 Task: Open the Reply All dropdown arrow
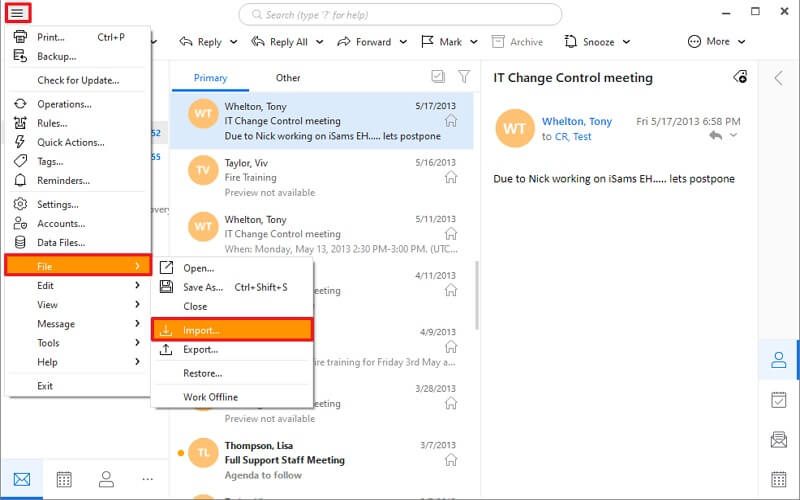[319, 42]
